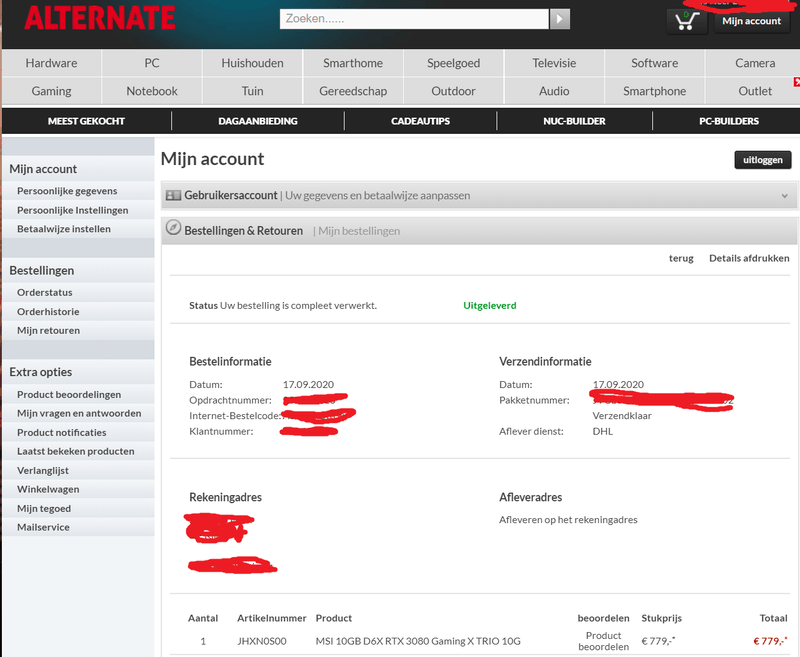
Task: Open the Outdoor category
Action: coord(454,91)
